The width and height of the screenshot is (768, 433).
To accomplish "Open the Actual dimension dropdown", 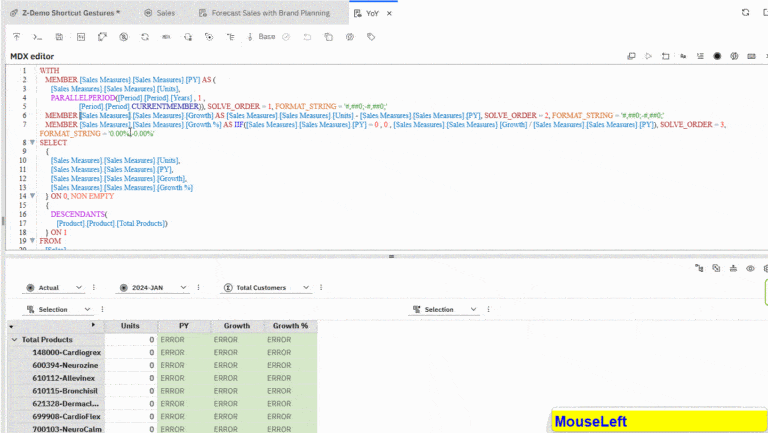I will point(54,288).
